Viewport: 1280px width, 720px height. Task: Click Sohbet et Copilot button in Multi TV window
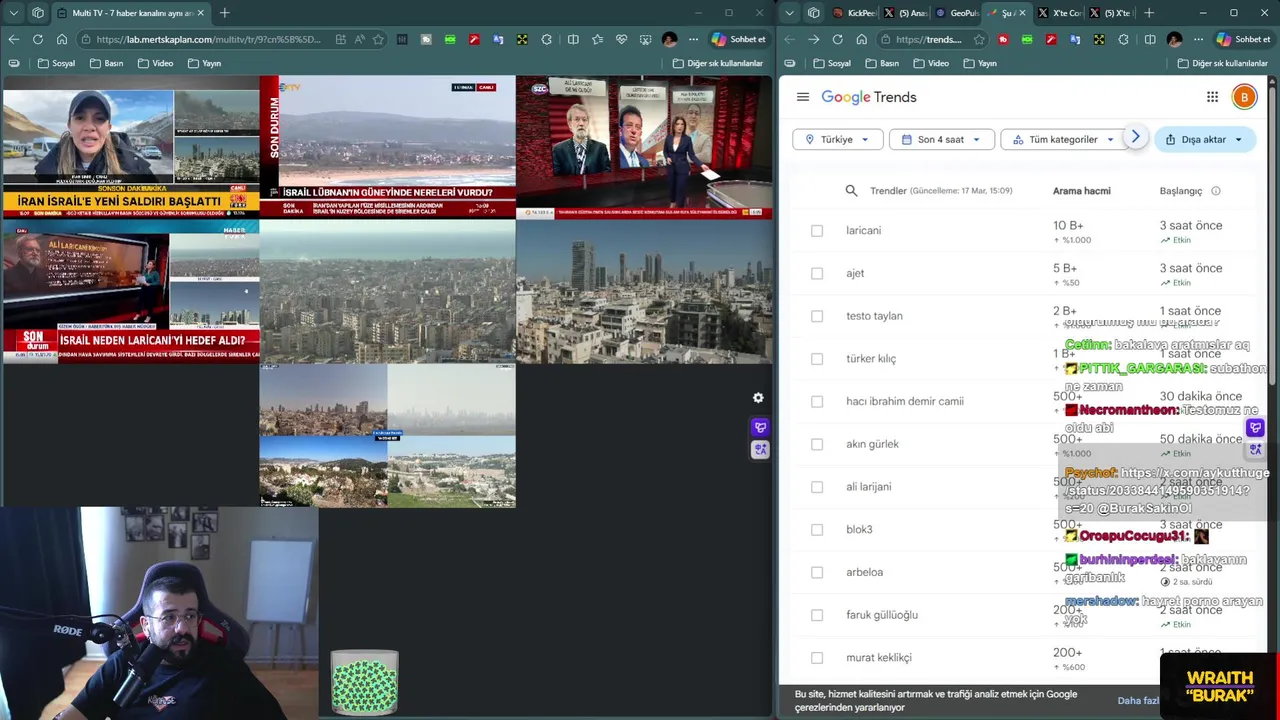[x=738, y=39]
